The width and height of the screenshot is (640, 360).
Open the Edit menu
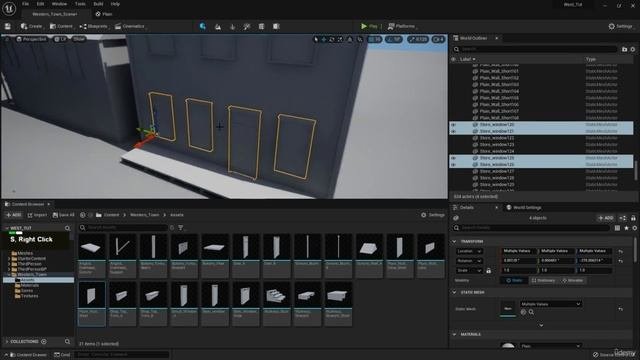40,4
